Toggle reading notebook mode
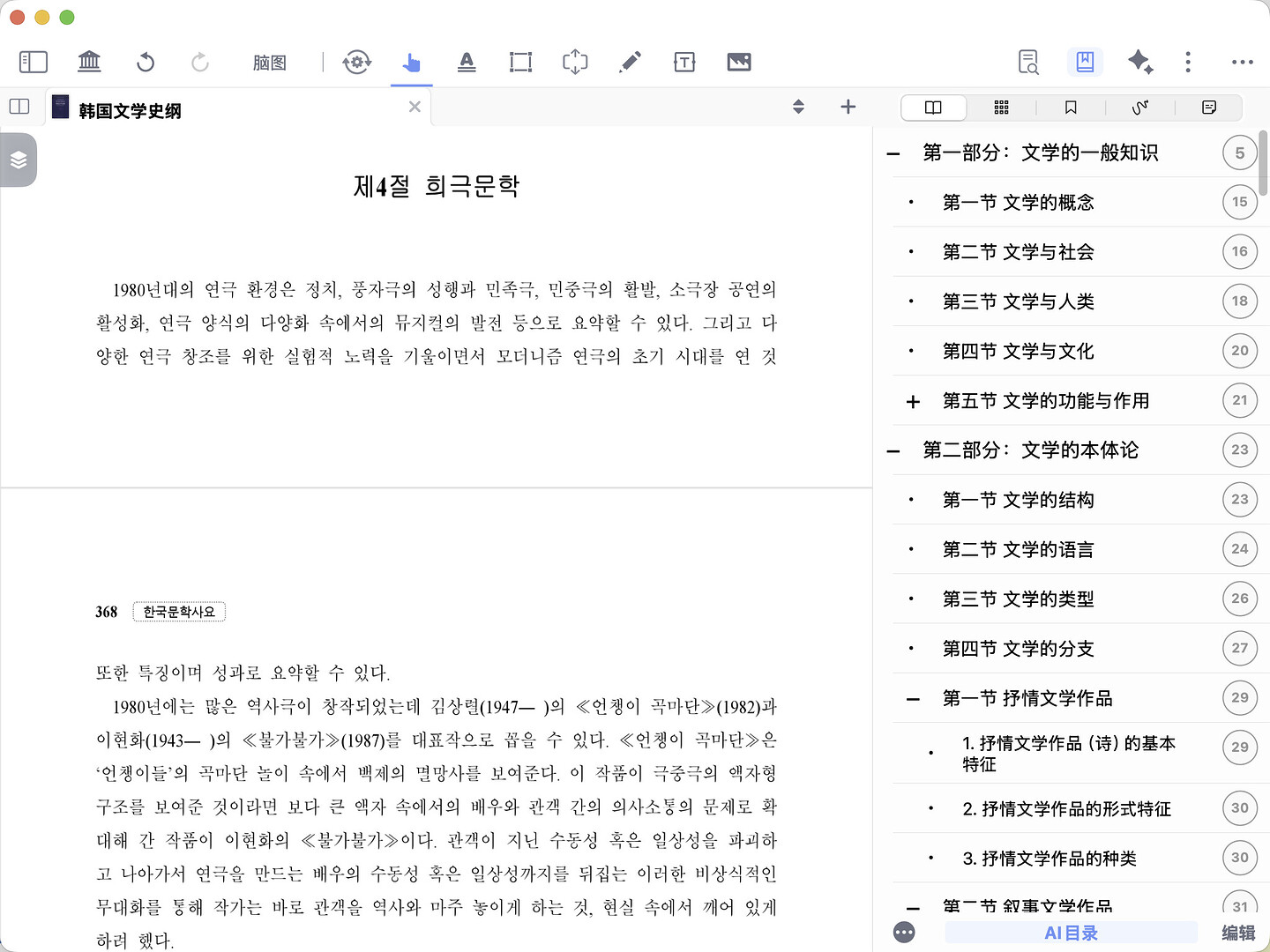This screenshot has height=952, width=1270. 1085,62
